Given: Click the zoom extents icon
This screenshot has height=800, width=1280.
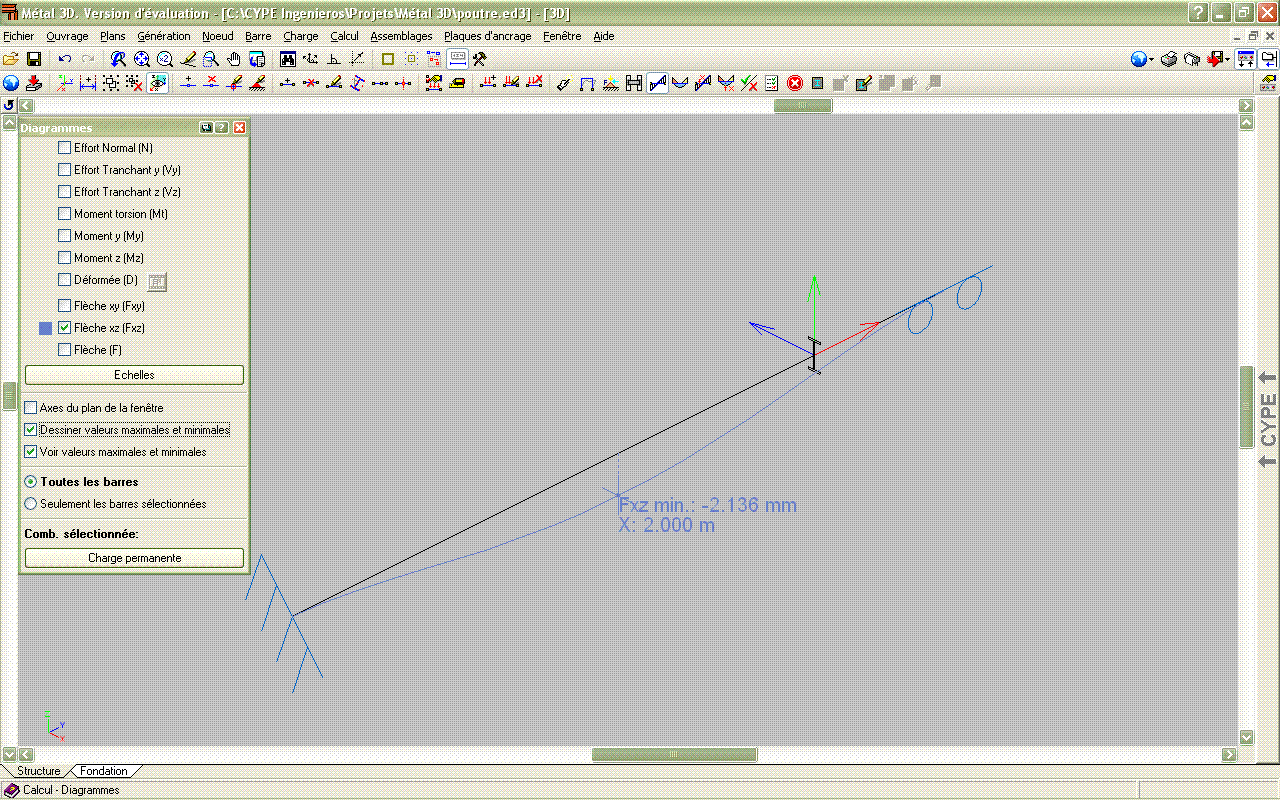Looking at the screenshot, I should point(142,59).
